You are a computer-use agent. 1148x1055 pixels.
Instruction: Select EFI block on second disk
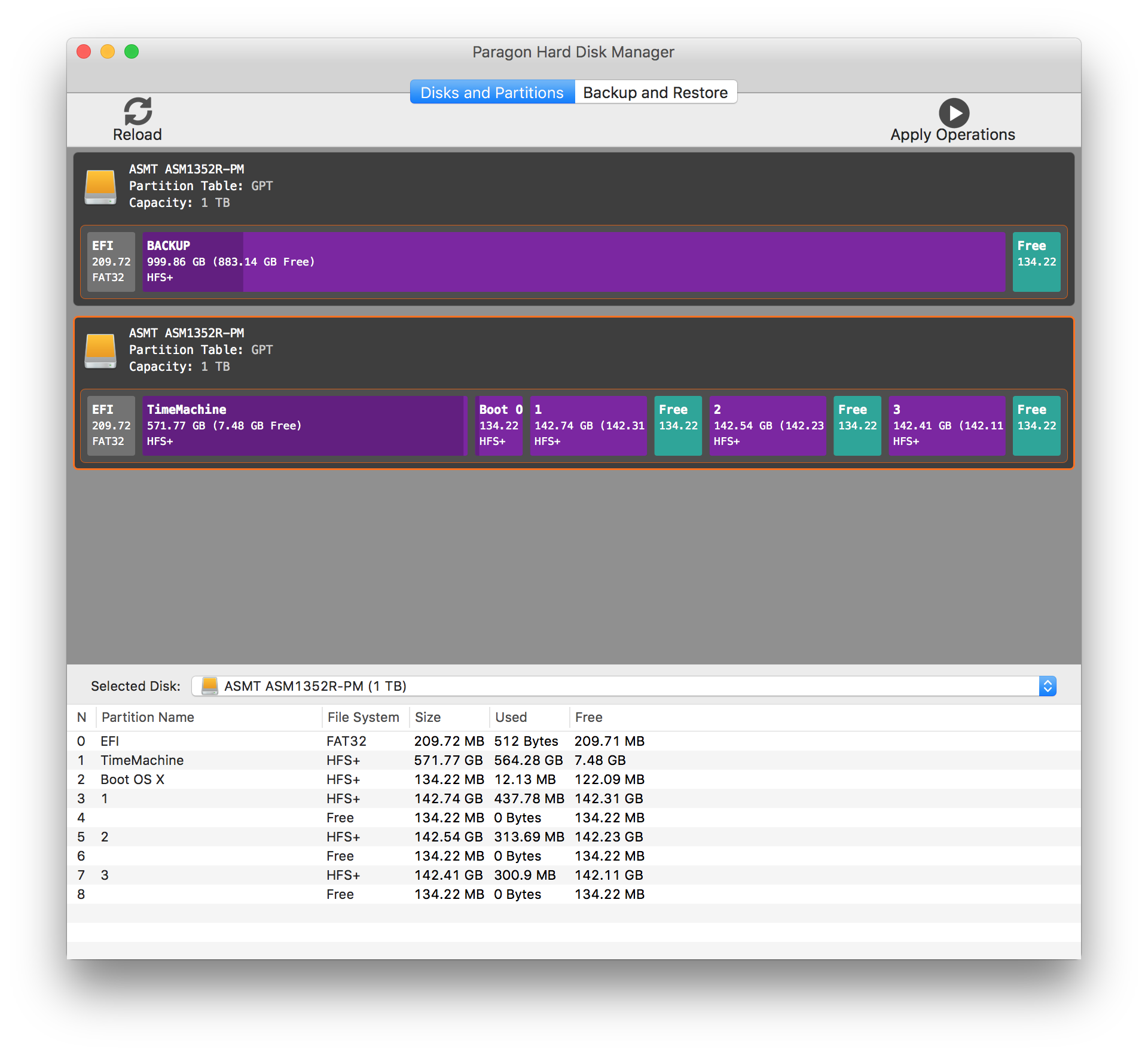[x=111, y=426]
